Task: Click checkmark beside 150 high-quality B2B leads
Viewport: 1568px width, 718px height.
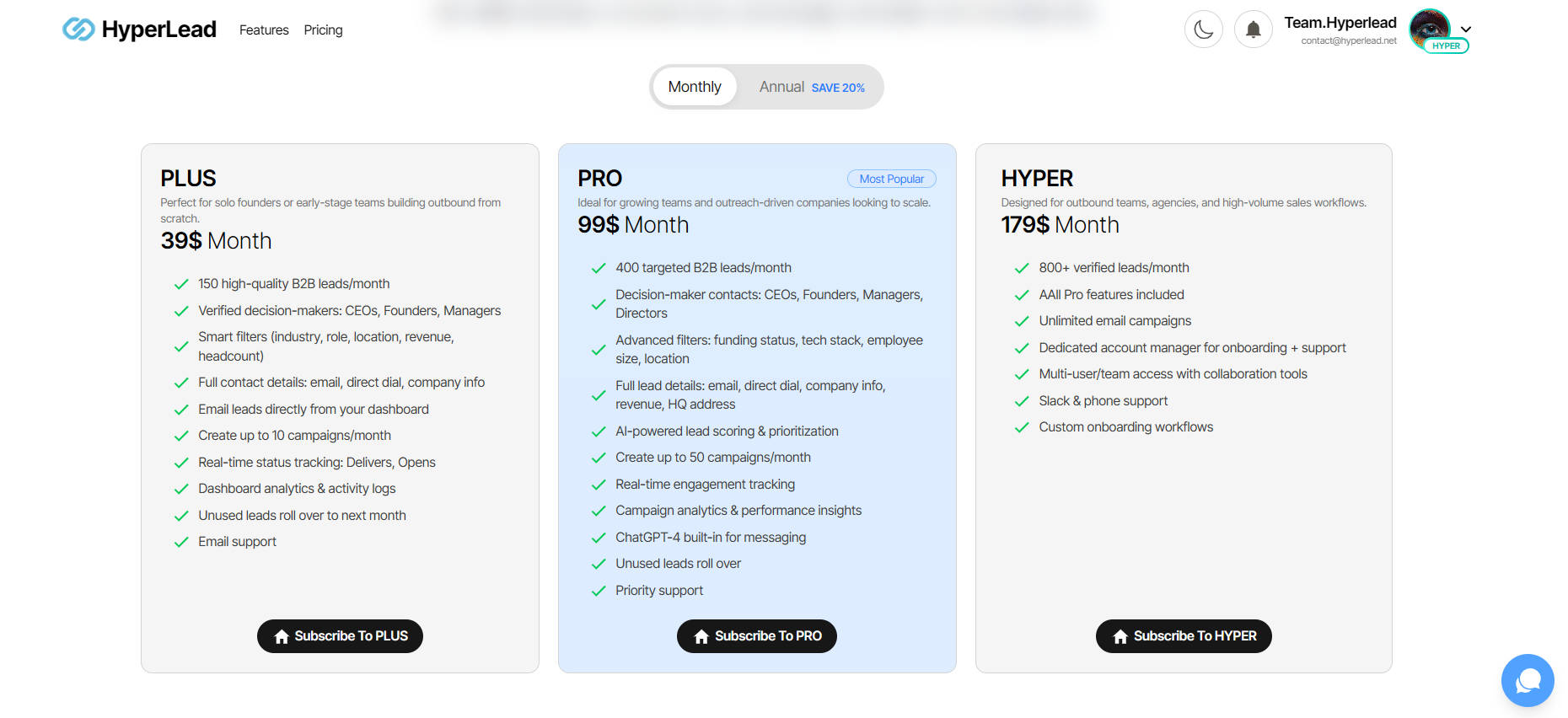Action: (180, 285)
